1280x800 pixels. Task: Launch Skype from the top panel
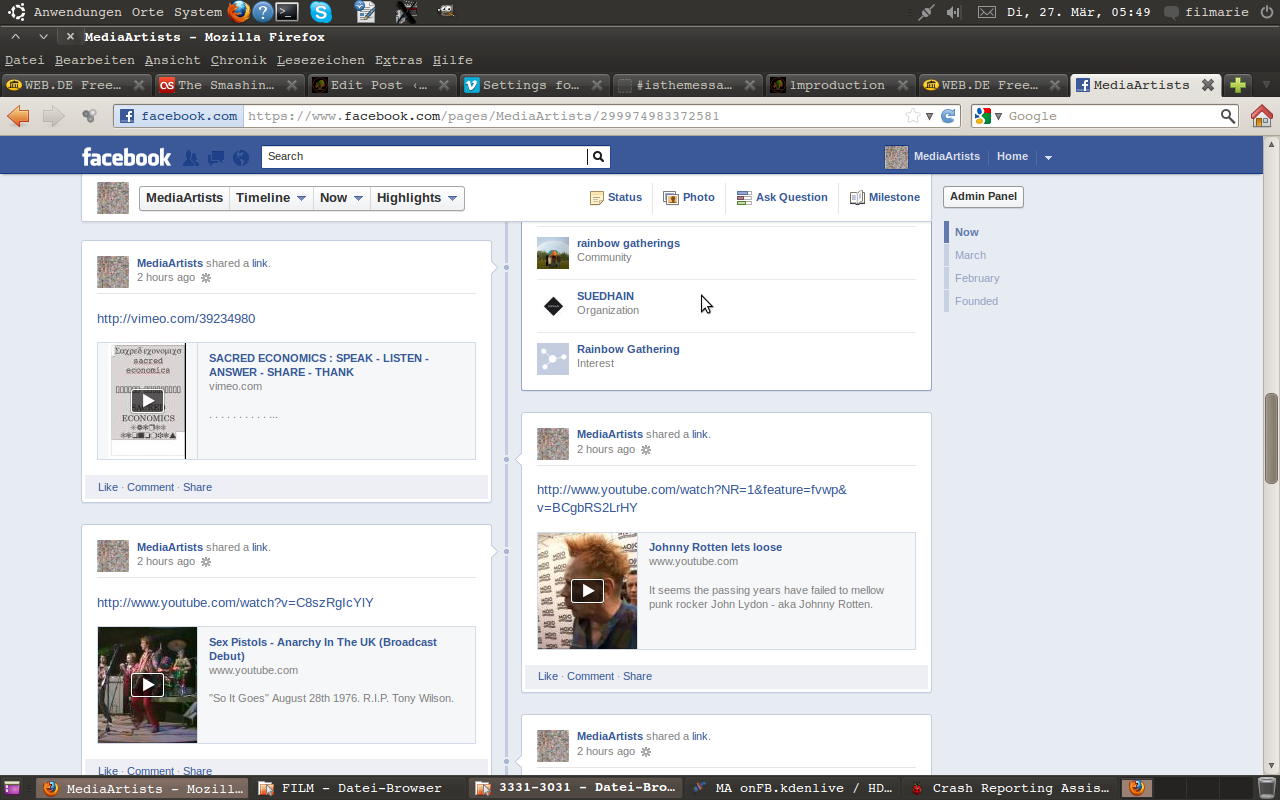click(320, 12)
